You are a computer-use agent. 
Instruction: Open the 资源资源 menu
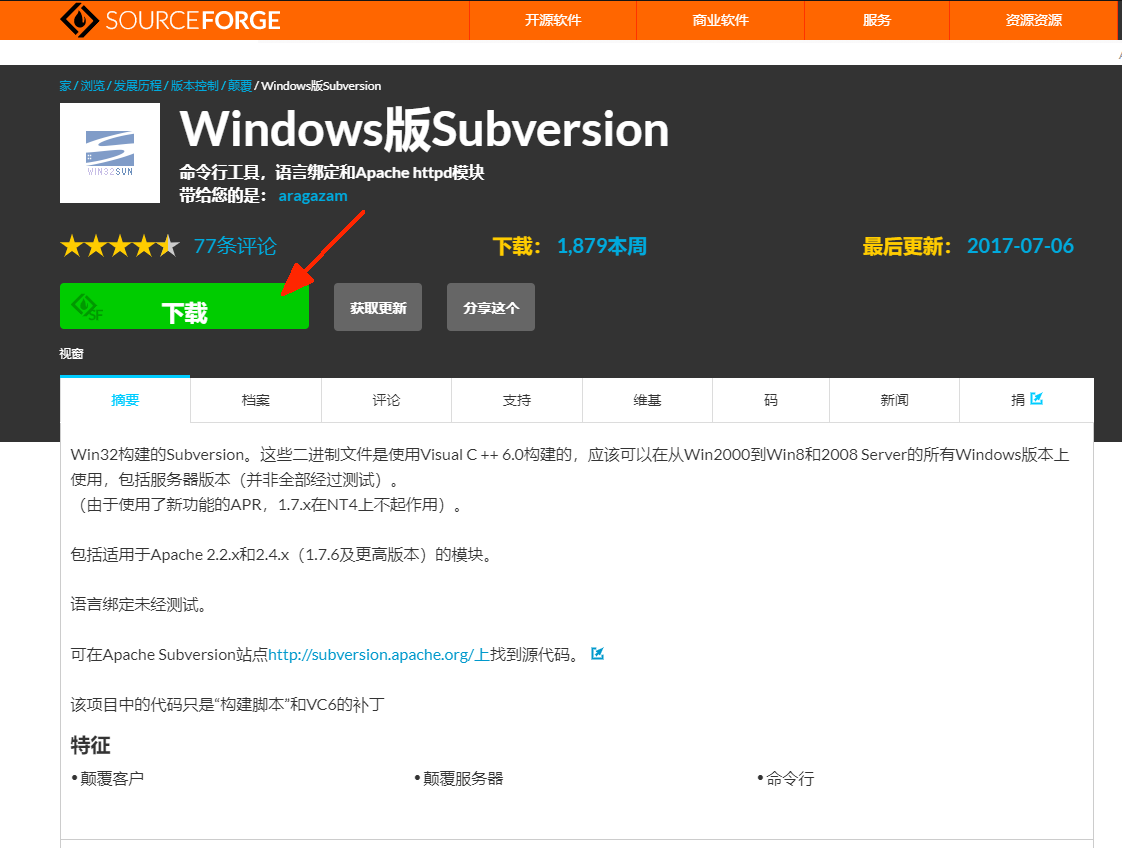[x=1033, y=20]
